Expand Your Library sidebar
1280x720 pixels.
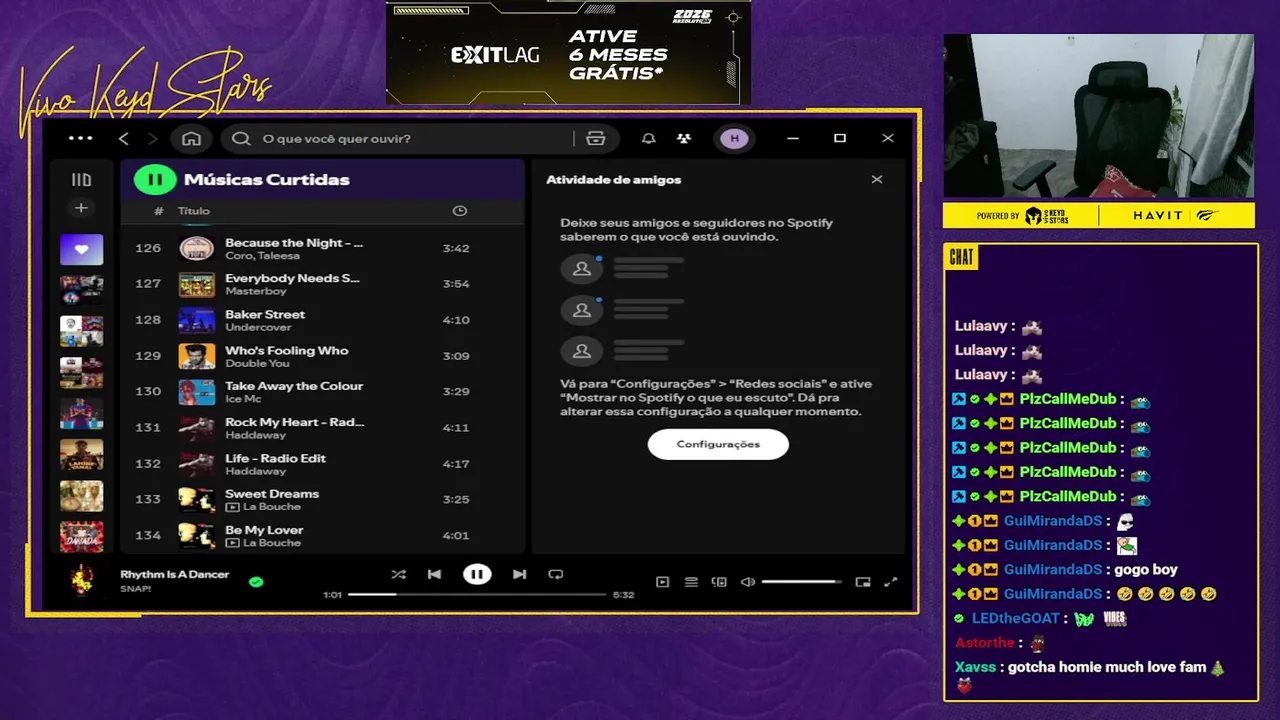pyautogui.click(x=81, y=180)
